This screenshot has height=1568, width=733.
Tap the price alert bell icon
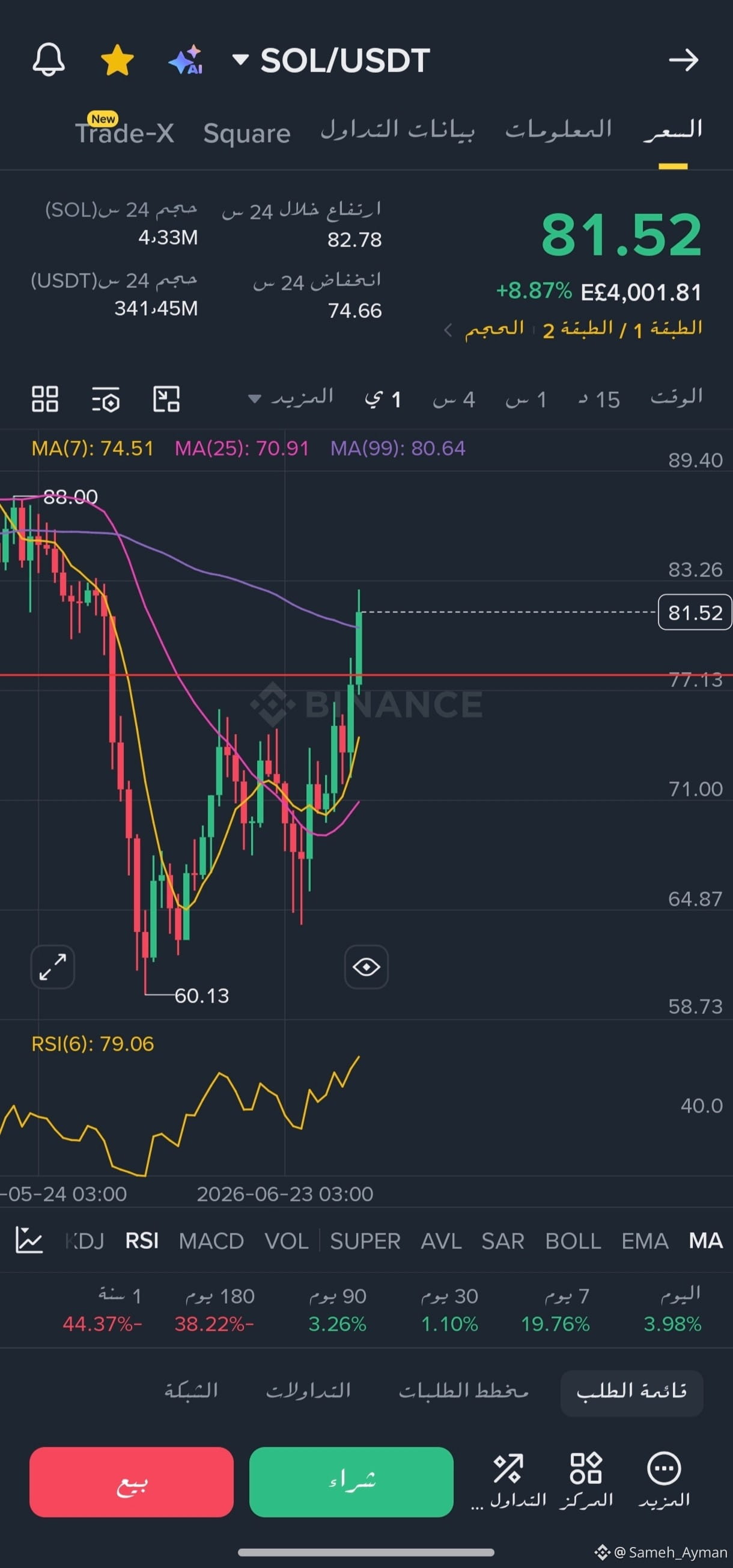pos(48,59)
